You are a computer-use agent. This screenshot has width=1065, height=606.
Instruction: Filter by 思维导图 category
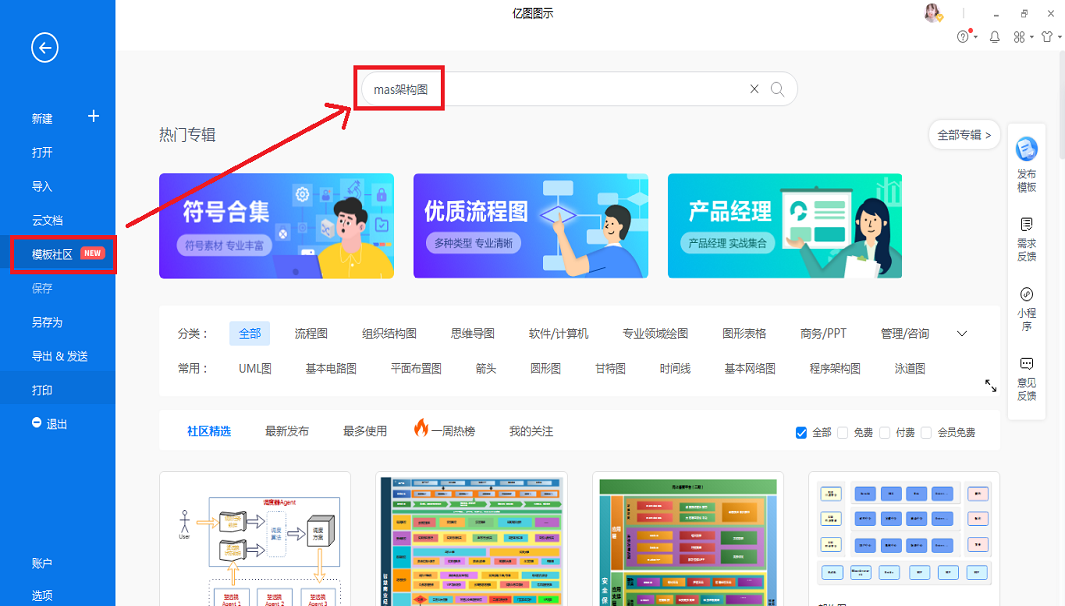click(473, 334)
